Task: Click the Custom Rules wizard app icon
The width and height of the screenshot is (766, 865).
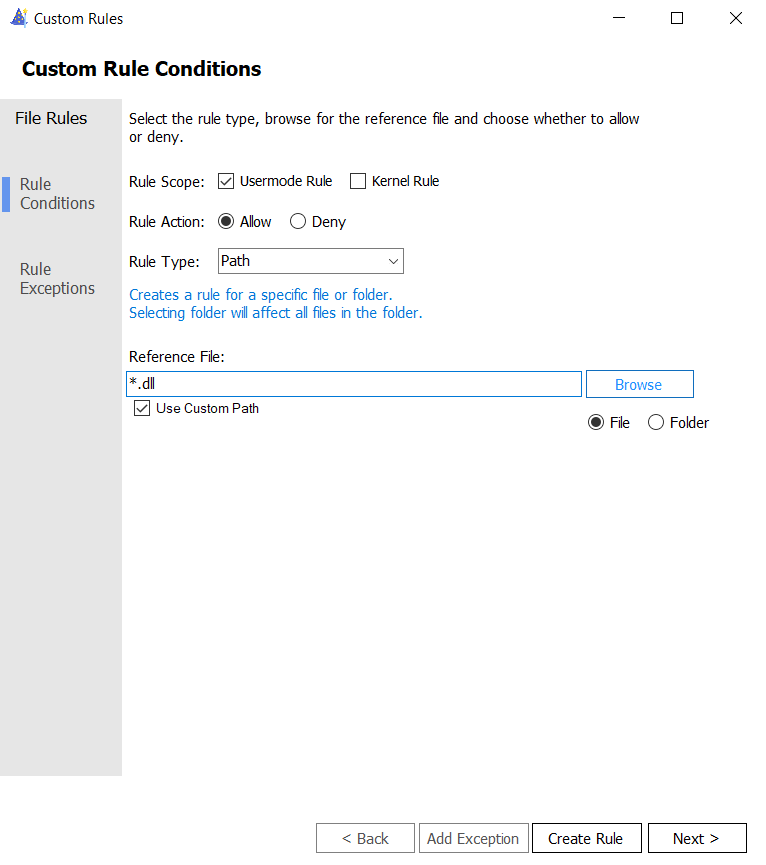Action: click(x=18, y=18)
